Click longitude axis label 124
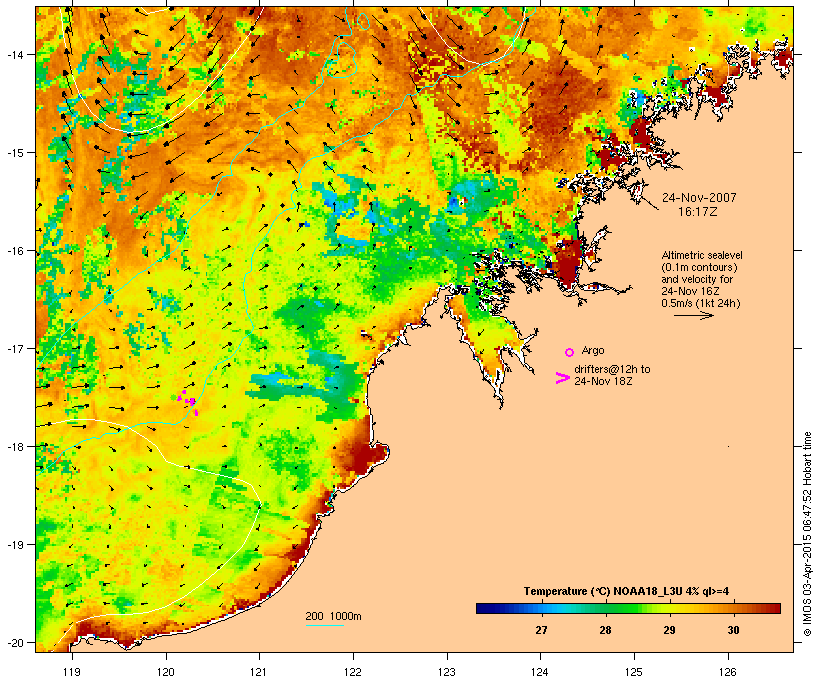 [540, 672]
